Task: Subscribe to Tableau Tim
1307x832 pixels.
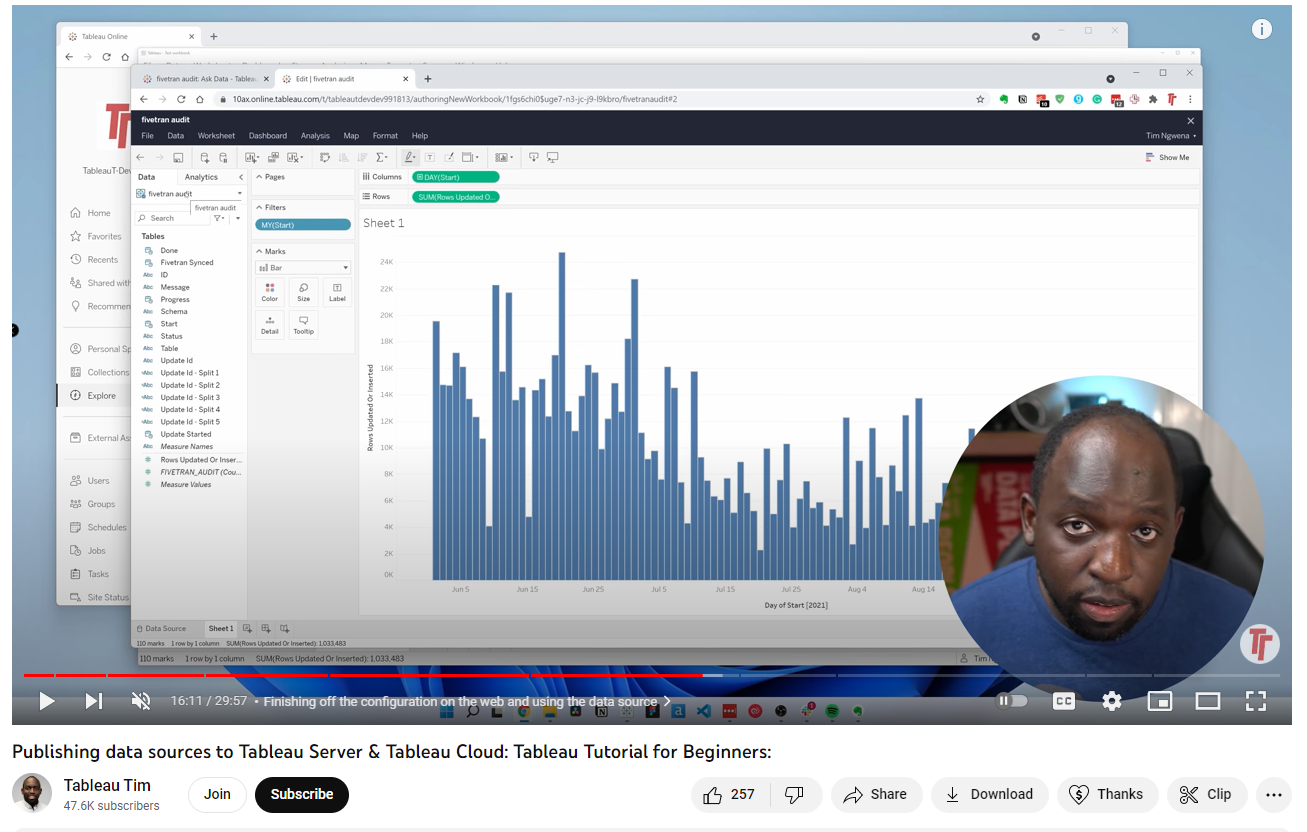Action: click(301, 794)
